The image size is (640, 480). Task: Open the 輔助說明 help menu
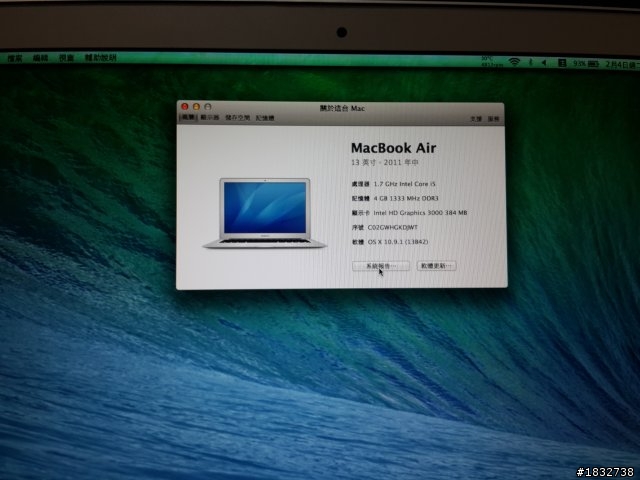pyautogui.click(x=100, y=58)
